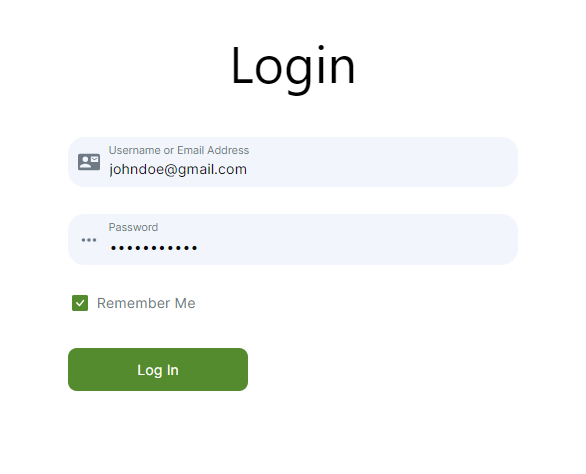This screenshot has height=474, width=586.
Task: Submit the form with green Log In button
Action: [x=158, y=369]
